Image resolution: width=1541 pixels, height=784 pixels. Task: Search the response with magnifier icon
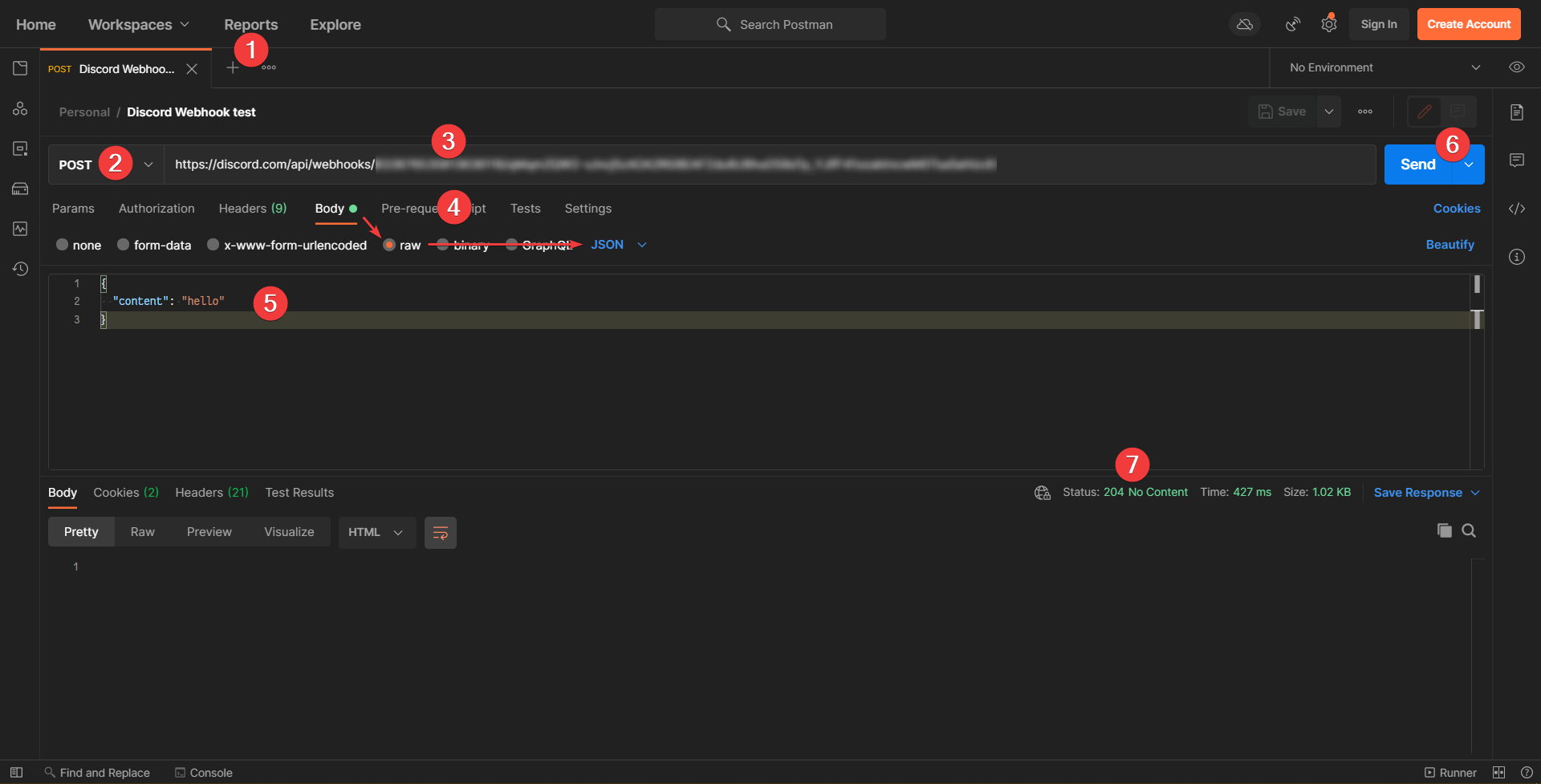[1469, 530]
